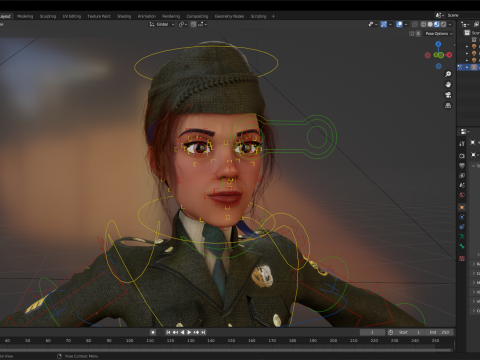Open the Render properties tab icon

462,156
